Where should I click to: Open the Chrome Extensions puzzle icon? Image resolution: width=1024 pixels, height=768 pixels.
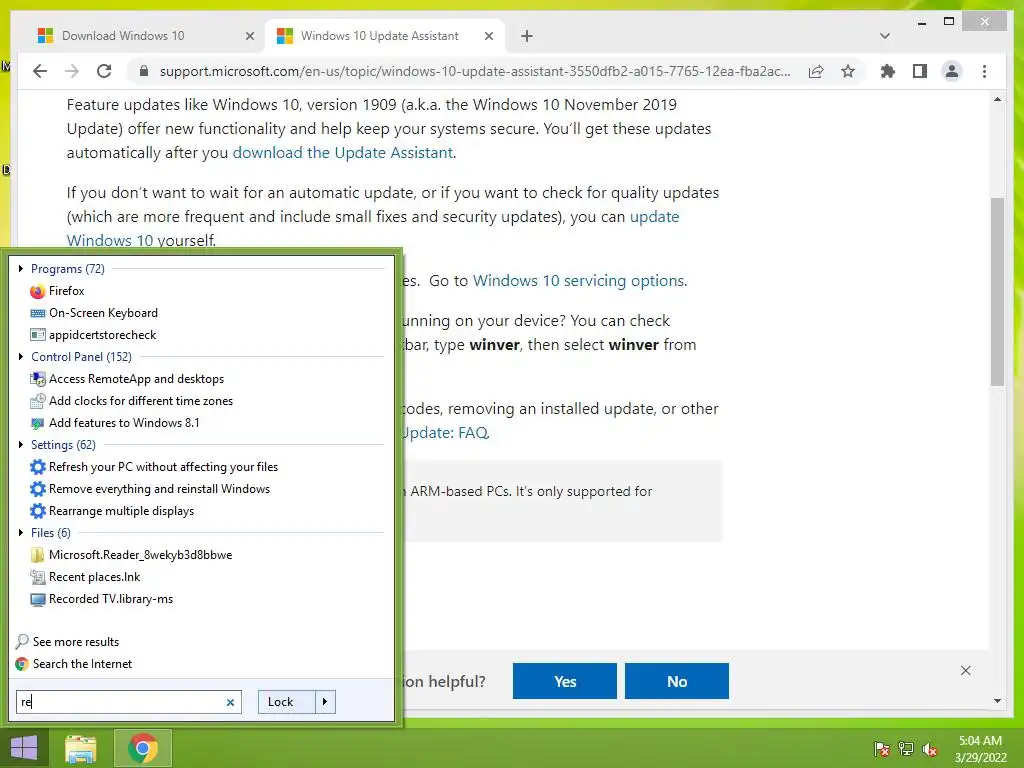(888, 71)
